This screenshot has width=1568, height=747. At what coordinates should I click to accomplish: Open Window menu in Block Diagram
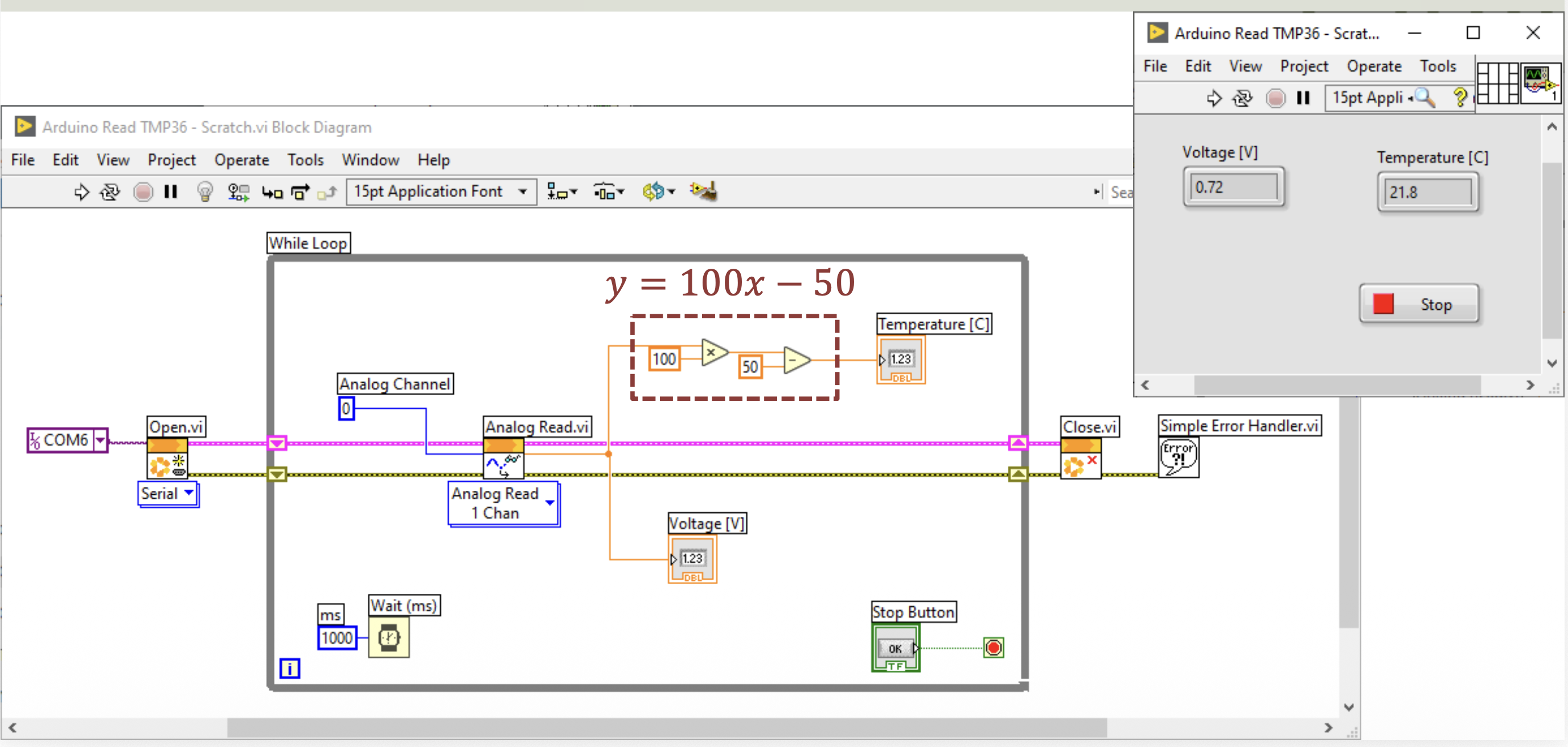[x=370, y=160]
